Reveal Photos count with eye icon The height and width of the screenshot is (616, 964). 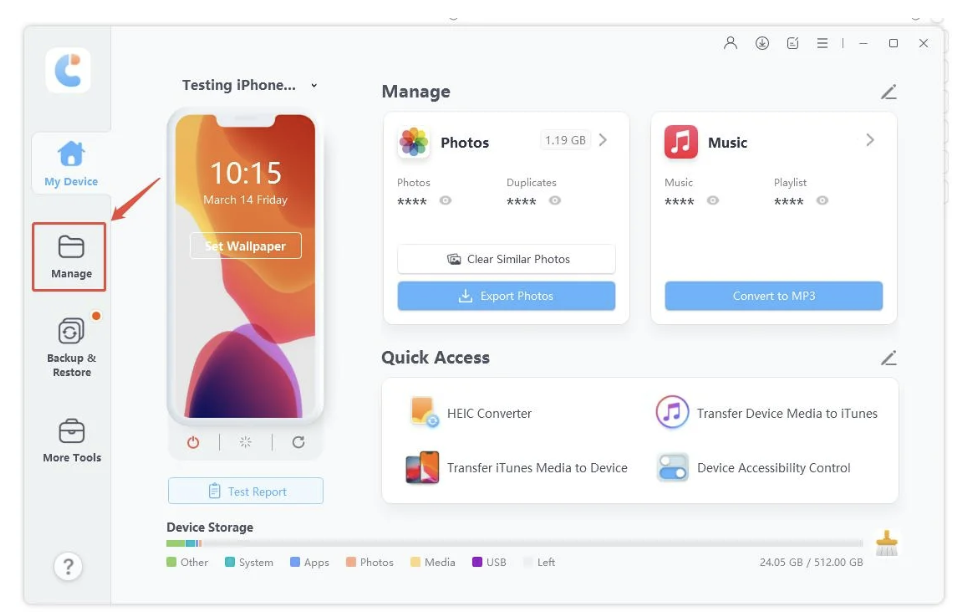[446, 200]
